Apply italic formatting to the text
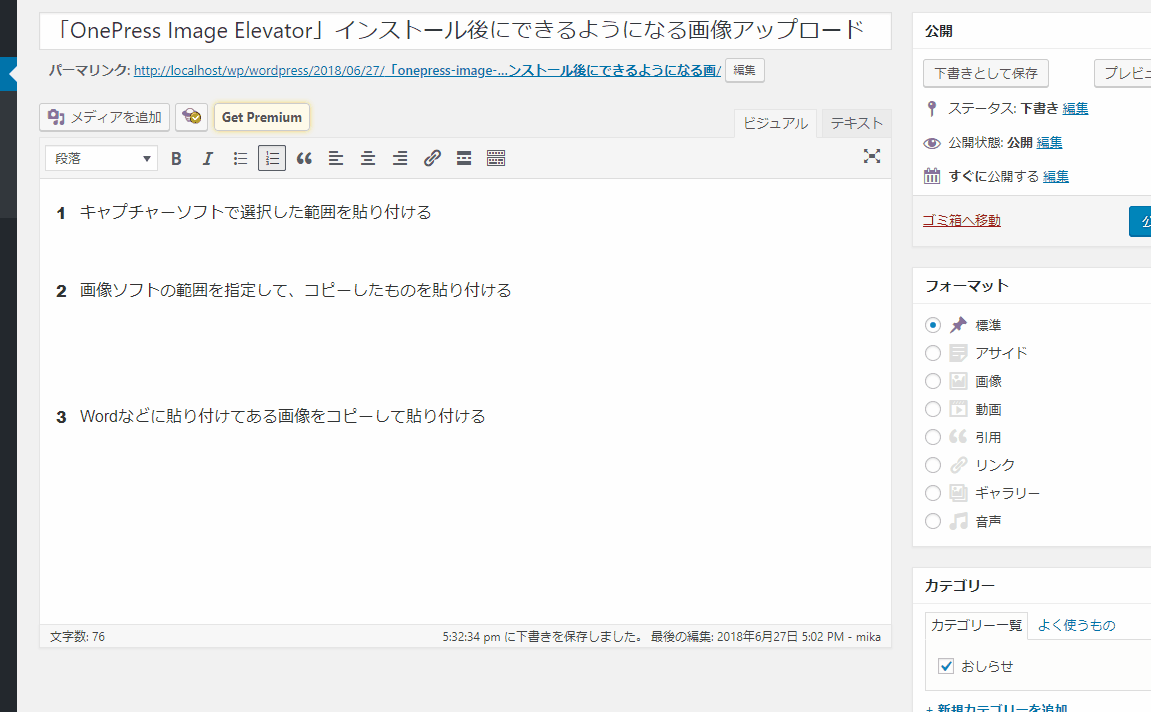Screen dimensions: 1151x712 coord(208,158)
